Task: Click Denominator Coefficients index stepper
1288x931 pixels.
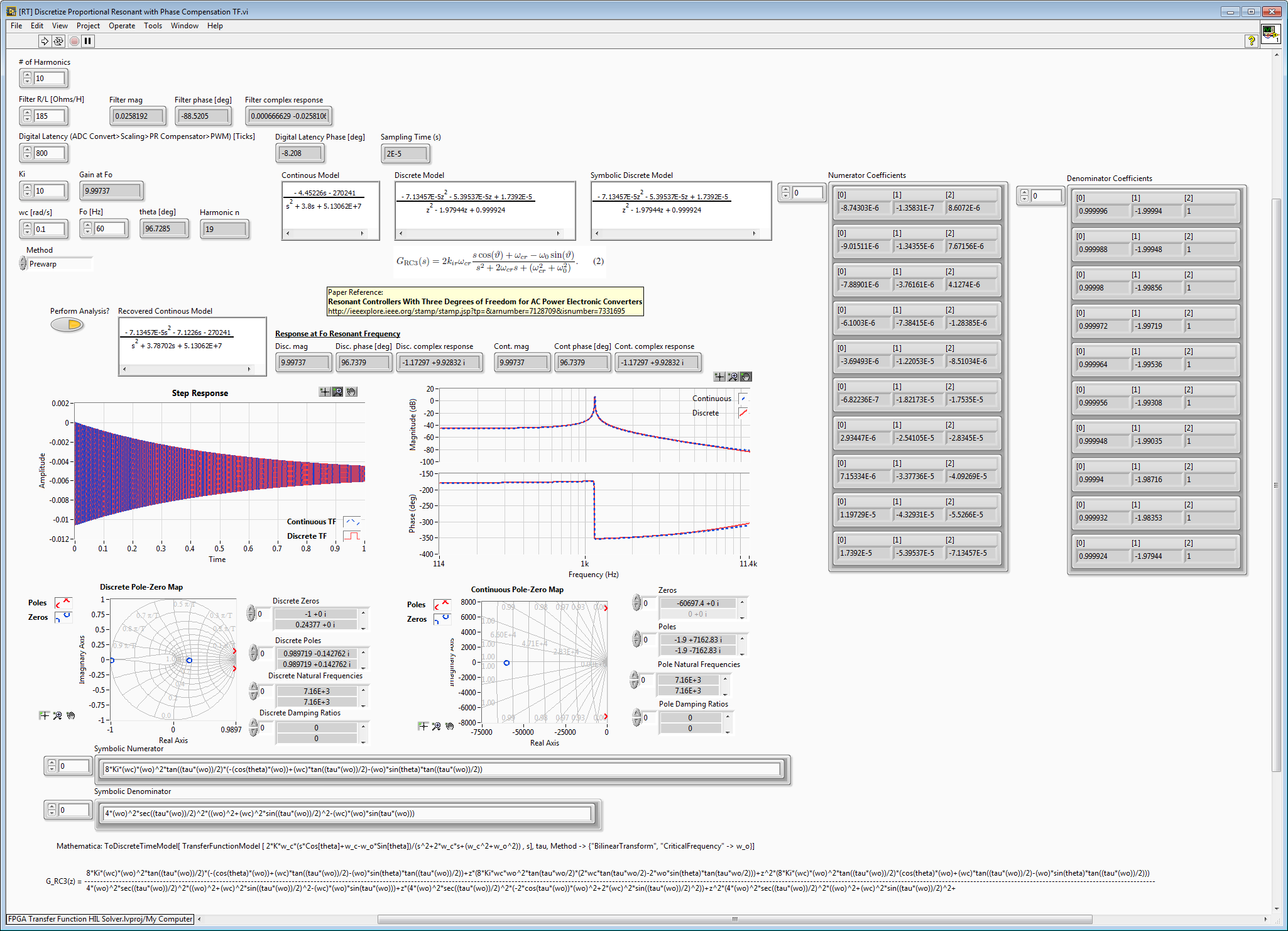Action: (x=1024, y=196)
